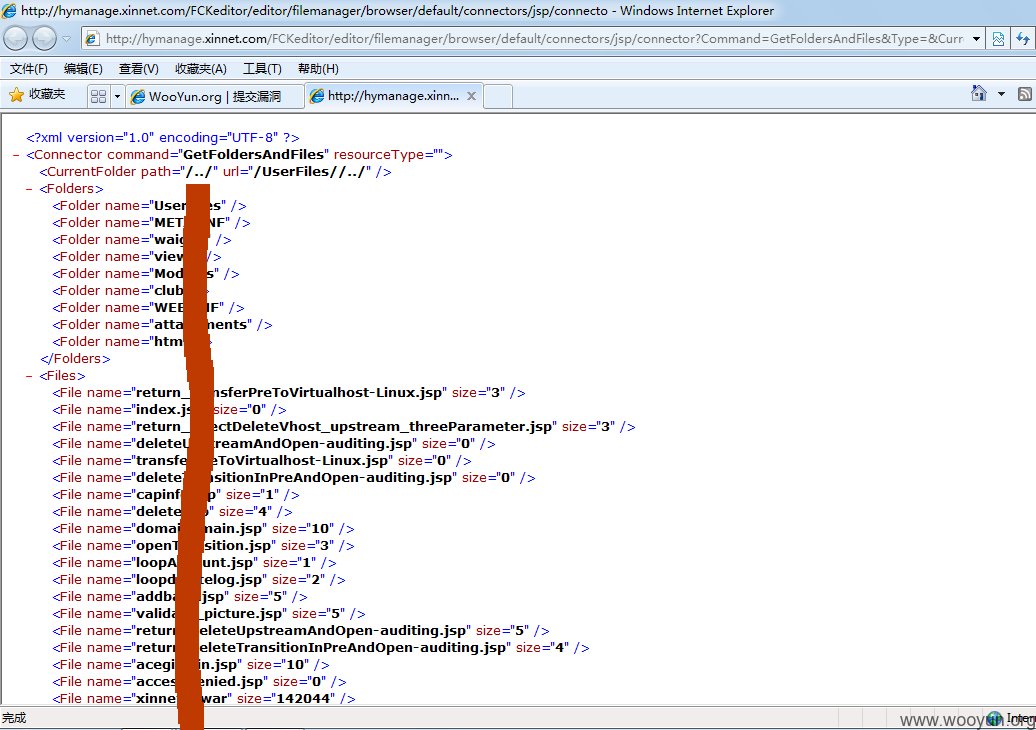Screen dimensions: 1036x730
Task: Click the Quick Tabs grid icon
Action: [x=98, y=96]
